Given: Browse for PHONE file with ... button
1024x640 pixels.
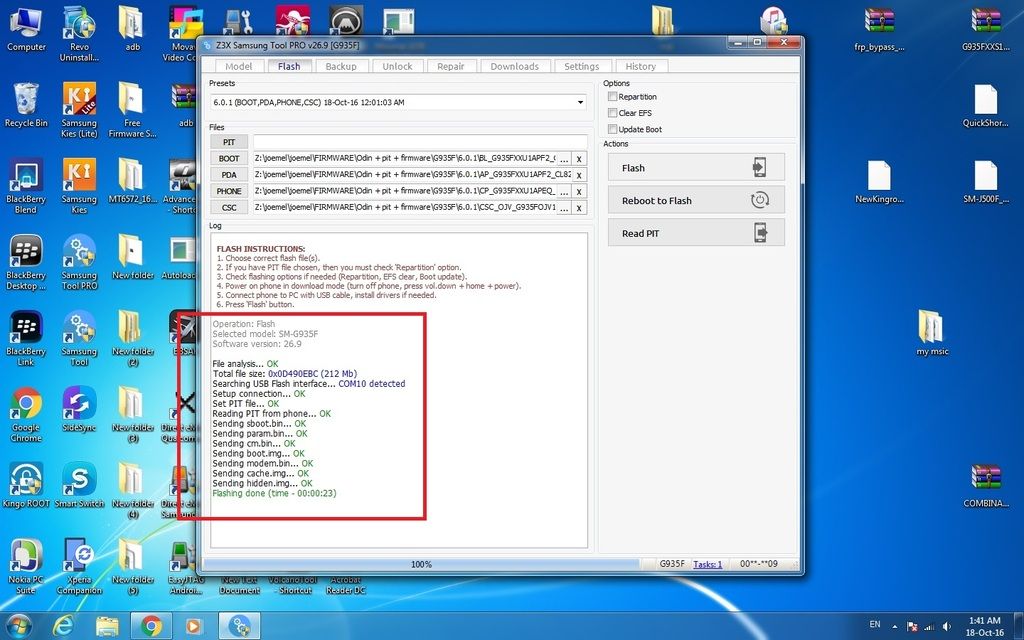Looking at the screenshot, I should pos(564,191).
